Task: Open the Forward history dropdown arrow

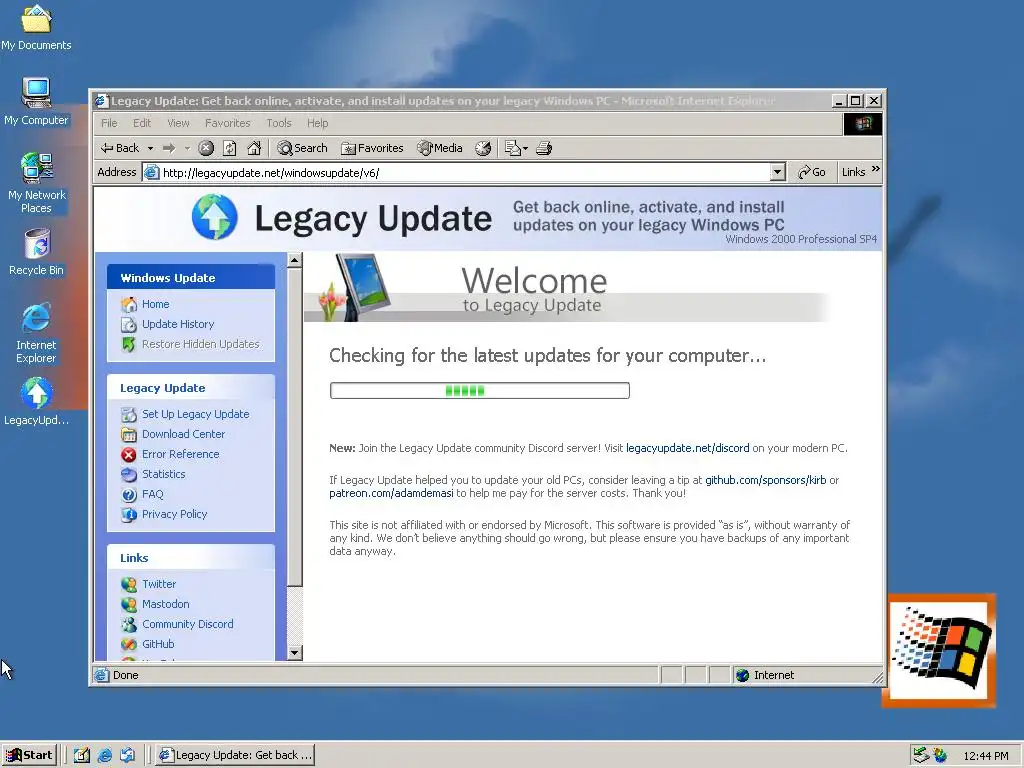Action: click(187, 148)
